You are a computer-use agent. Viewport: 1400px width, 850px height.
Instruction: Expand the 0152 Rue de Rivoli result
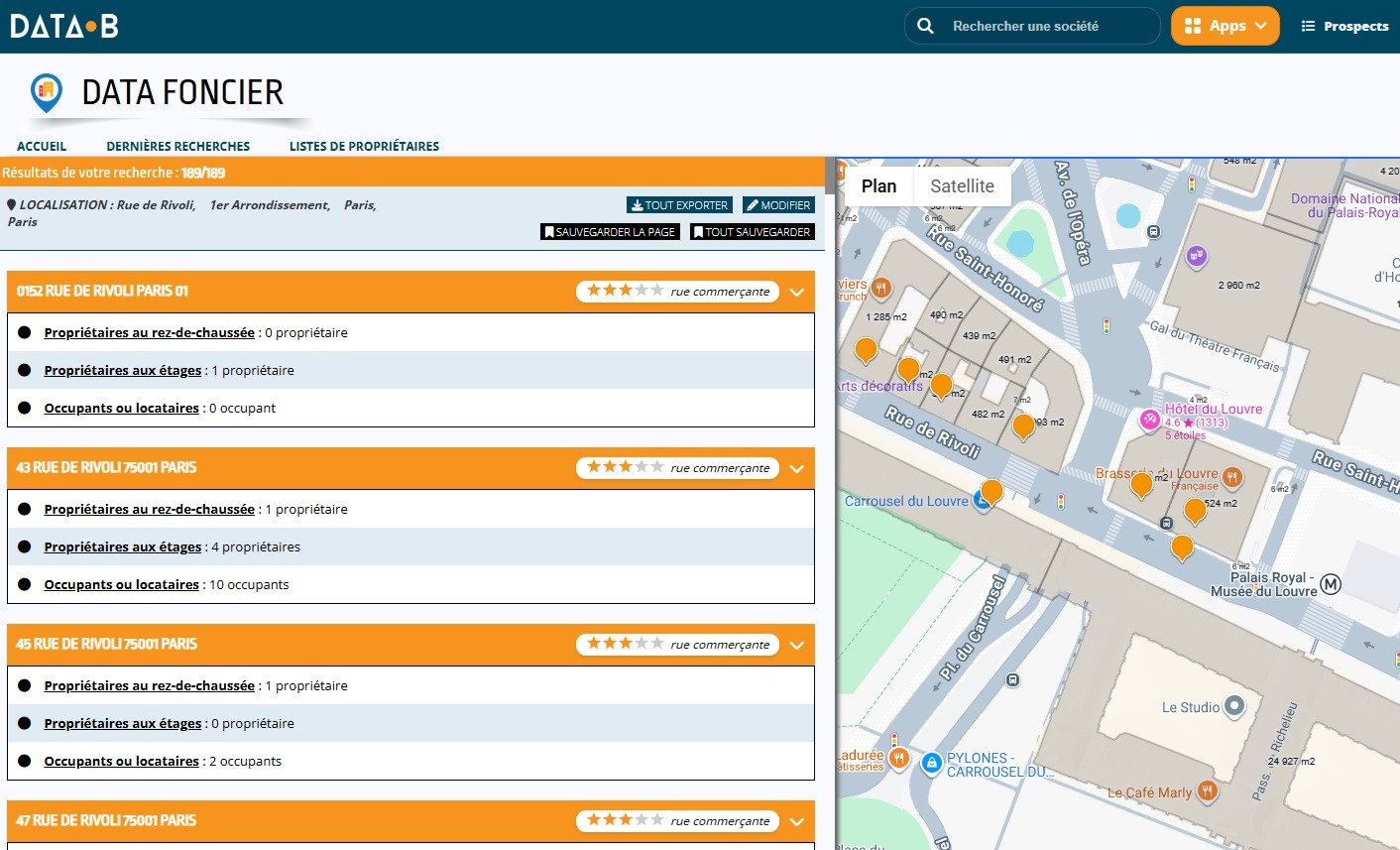pyautogui.click(x=797, y=293)
